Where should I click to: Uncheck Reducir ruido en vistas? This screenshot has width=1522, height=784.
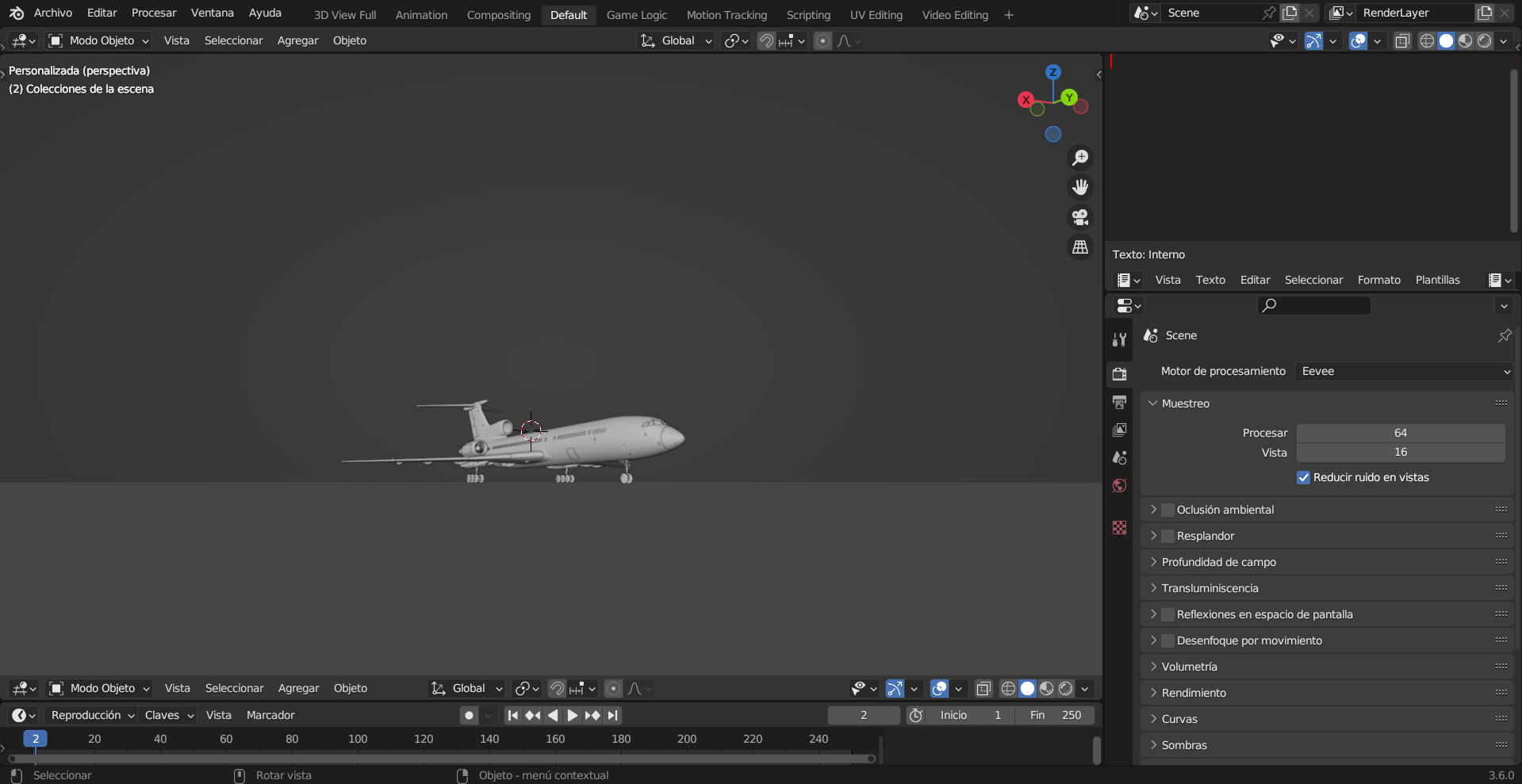point(1303,477)
